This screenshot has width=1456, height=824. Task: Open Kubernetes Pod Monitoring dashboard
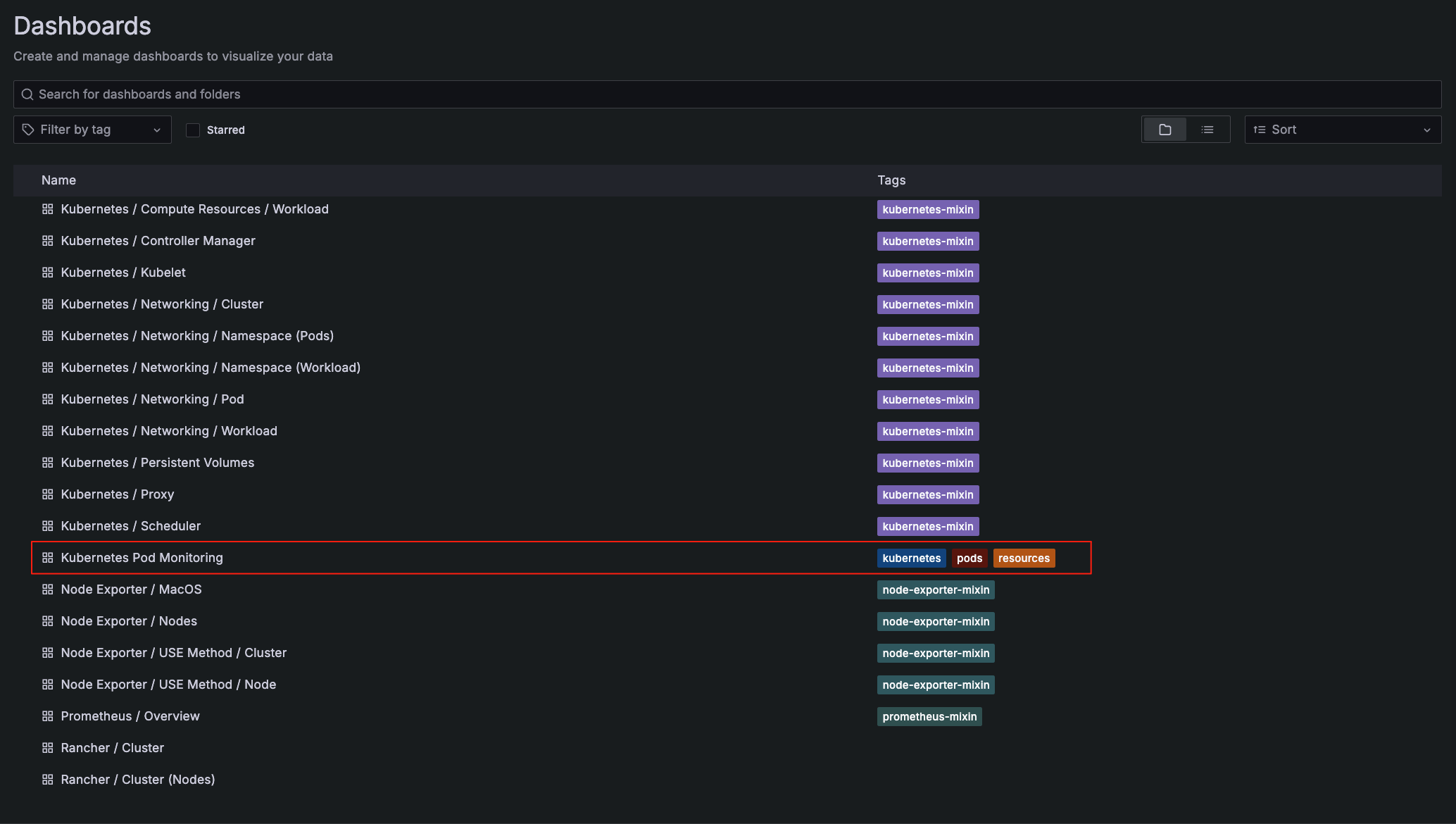coord(142,558)
